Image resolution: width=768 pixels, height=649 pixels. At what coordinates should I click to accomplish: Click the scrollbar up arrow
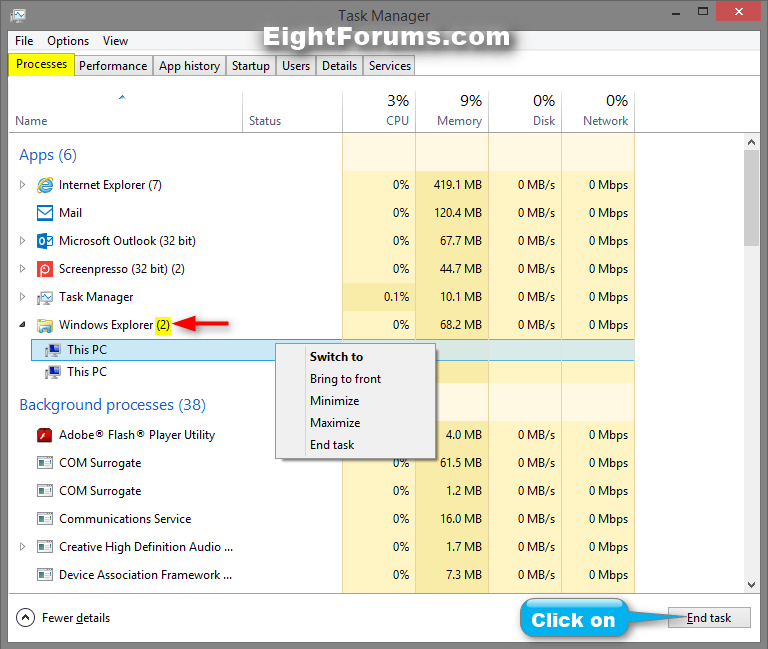[751, 143]
